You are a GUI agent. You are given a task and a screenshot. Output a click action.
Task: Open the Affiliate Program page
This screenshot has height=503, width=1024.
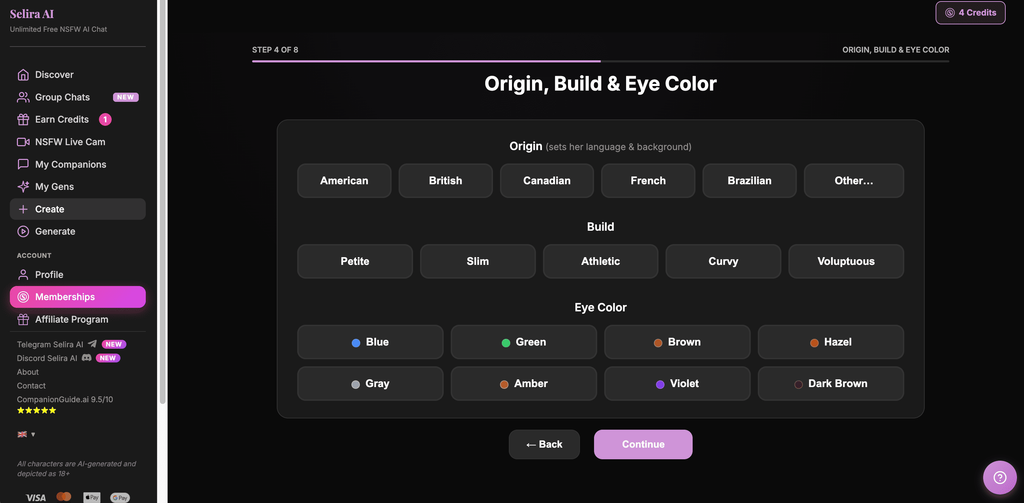[x=78, y=319]
